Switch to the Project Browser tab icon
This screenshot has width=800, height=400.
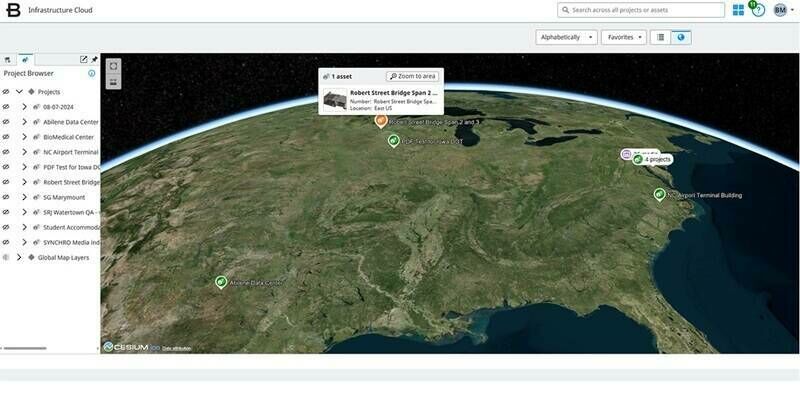25,60
